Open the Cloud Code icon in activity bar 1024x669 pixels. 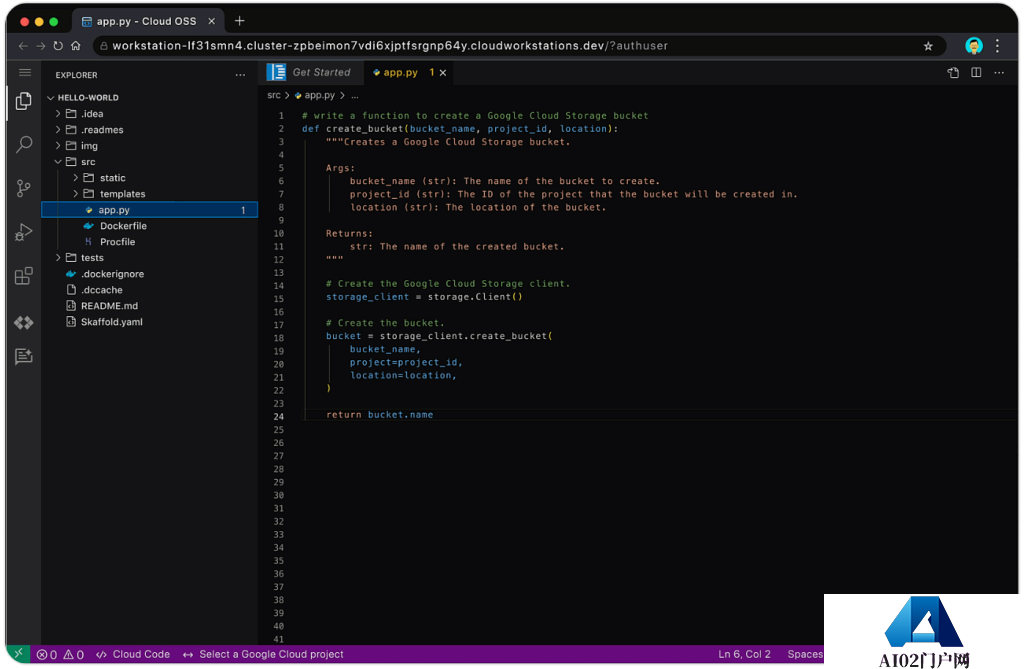(23, 322)
